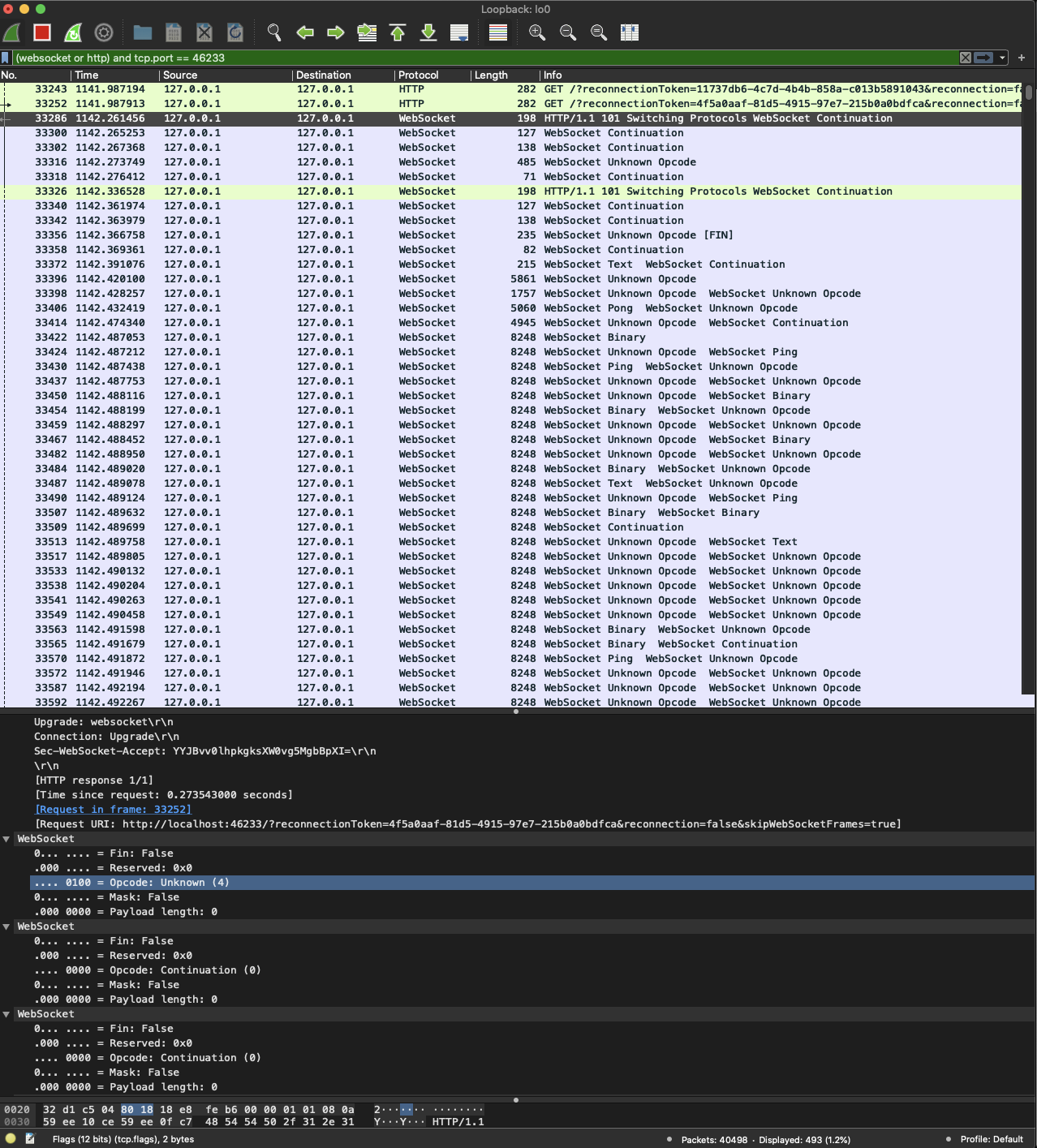Expand the second WebSocket tree with Continuation opcode
Image resolution: width=1037 pixels, height=1148 pixels.
(x=6, y=926)
